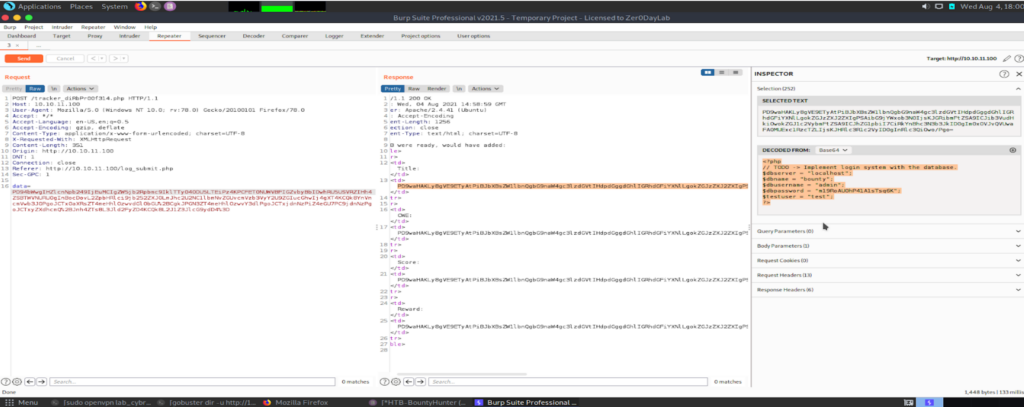The height and width of the screenshot is (407, 1024).
Task: Open the volume control in system tray
Action: 924,7
